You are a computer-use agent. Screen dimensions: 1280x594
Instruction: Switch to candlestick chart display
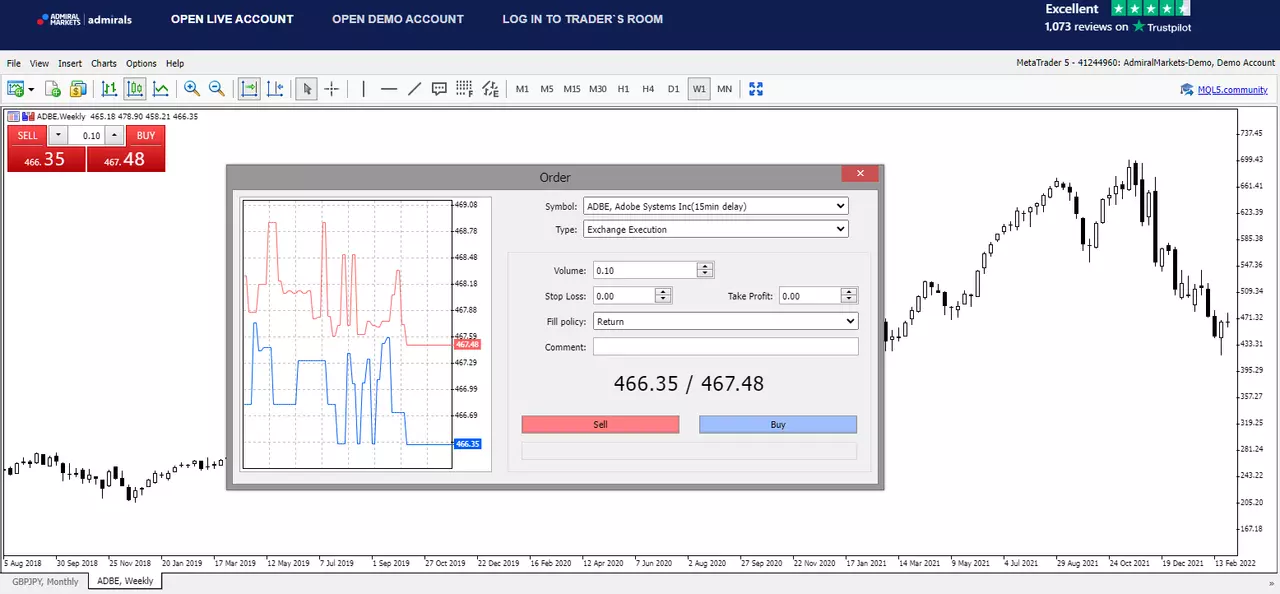(135, 89)
